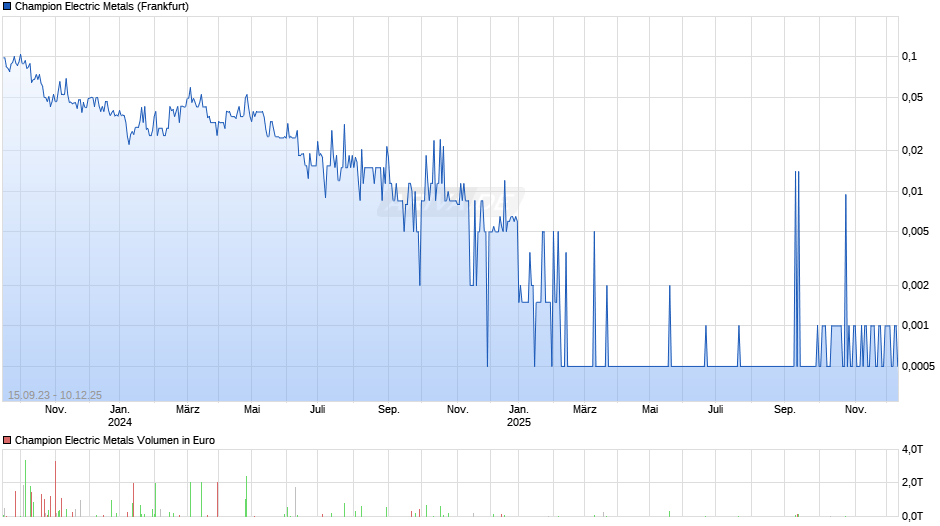Click the 'Nov.' label before Jan. 2025
Image resolution: width=940 pixels, height=526 pixels.
457,410
